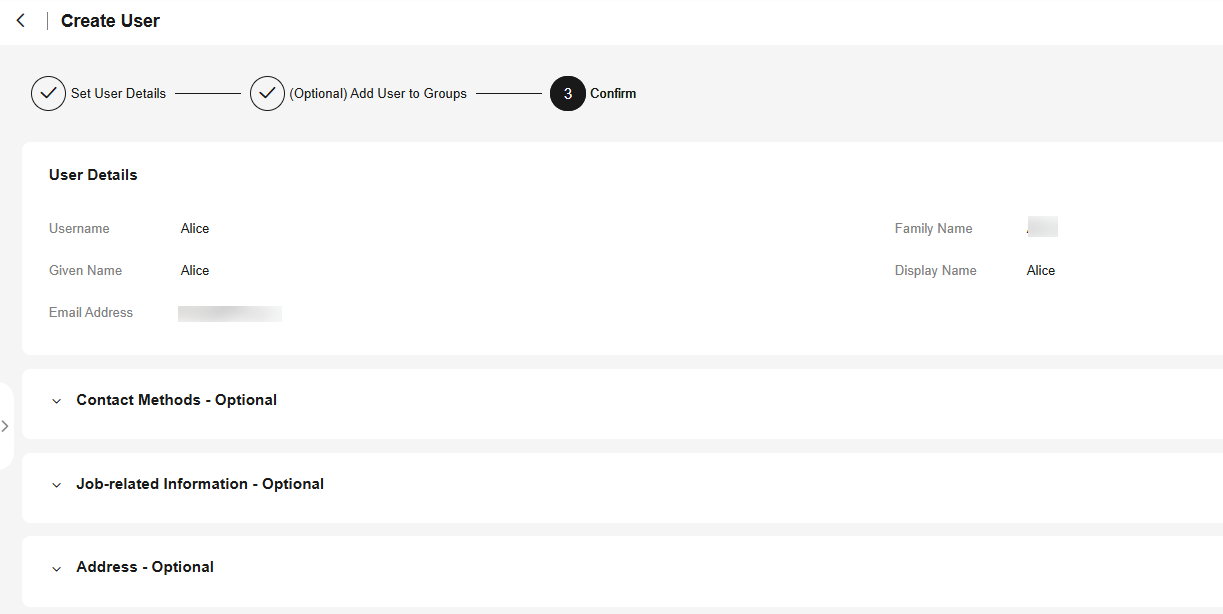This screenshot has height=614, width=1223.
Task: Open the left side panel arrow
Action: [5, 426]
